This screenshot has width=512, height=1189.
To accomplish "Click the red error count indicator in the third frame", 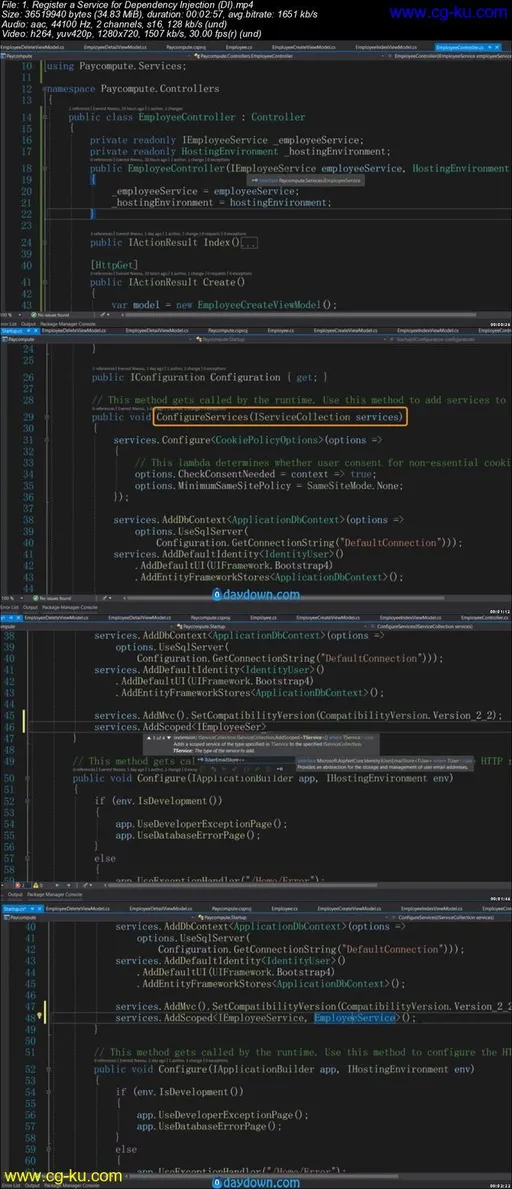I will click(19, 885).
